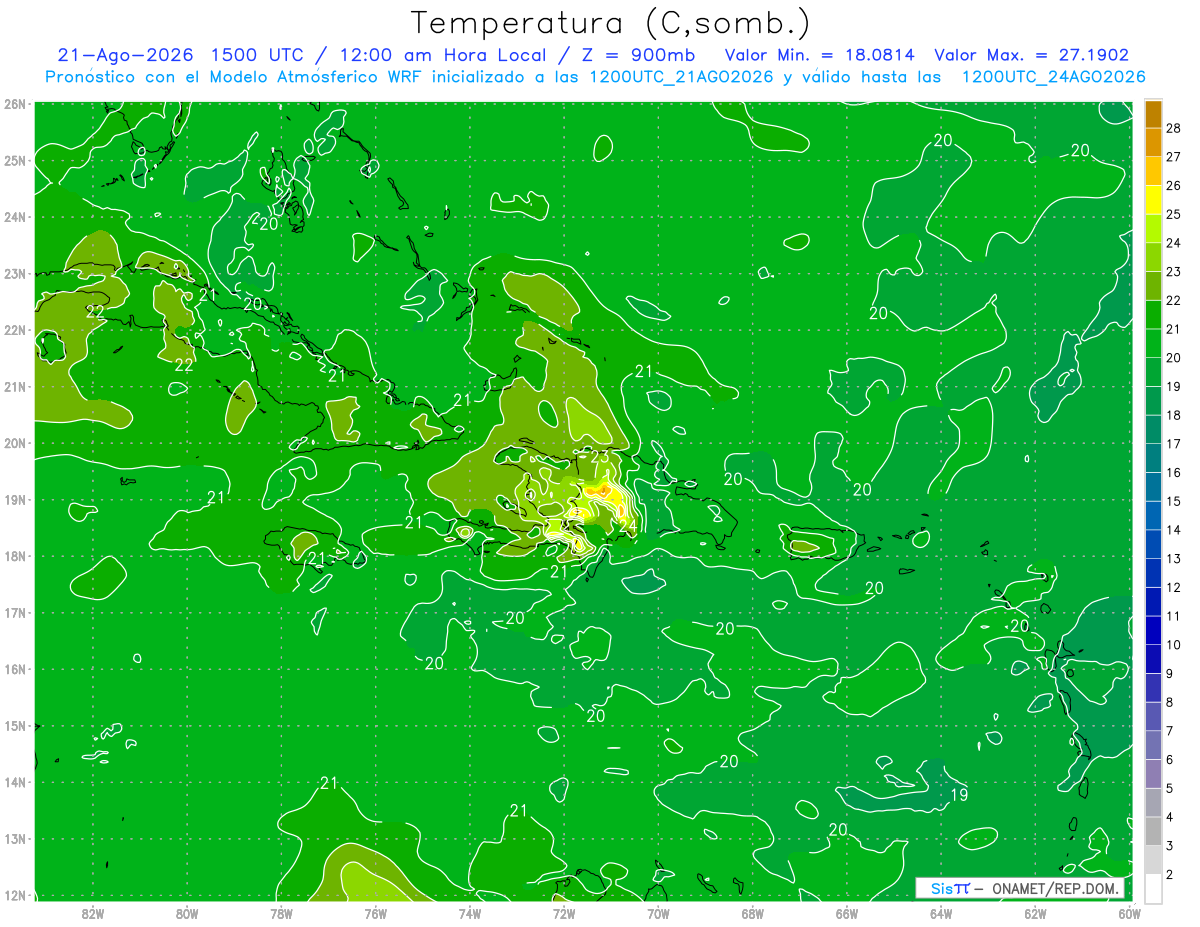Select the "Valor Max. = 27.1902" value
This screenshot has width=1200, height=927.
pyautogui.click(x=1031, y=55)
